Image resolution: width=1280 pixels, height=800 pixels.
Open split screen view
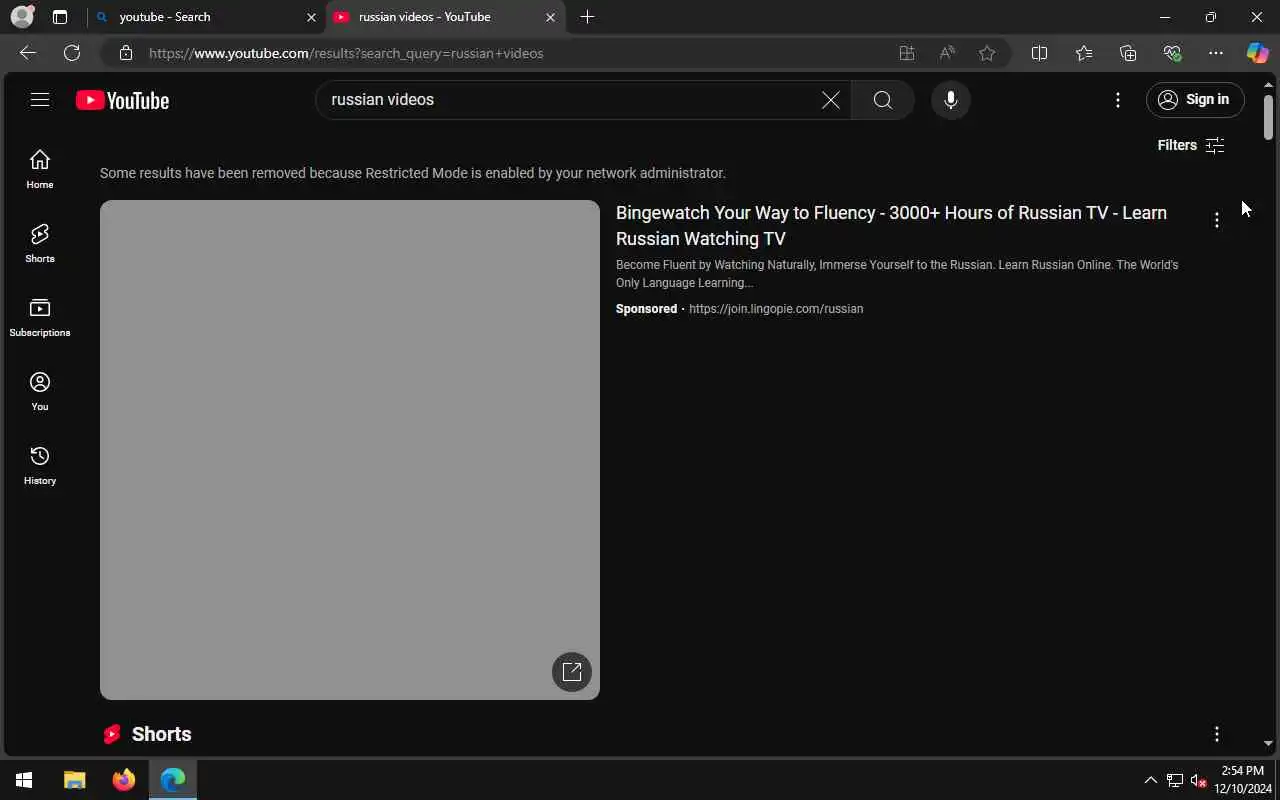point(1039,53)
